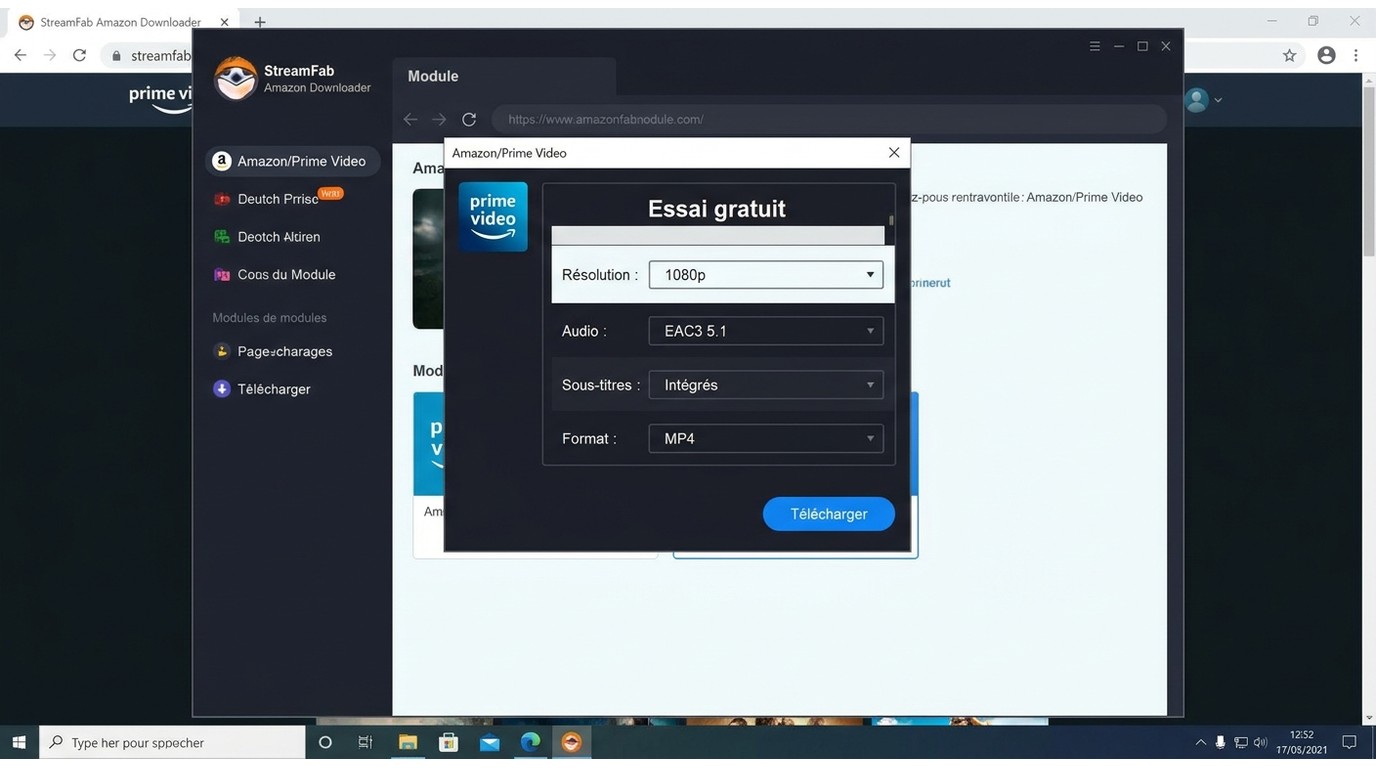Screen dimensions: 1376x768
Task: Click the dialog's vertical scrollbar
Action: point(891,221)
